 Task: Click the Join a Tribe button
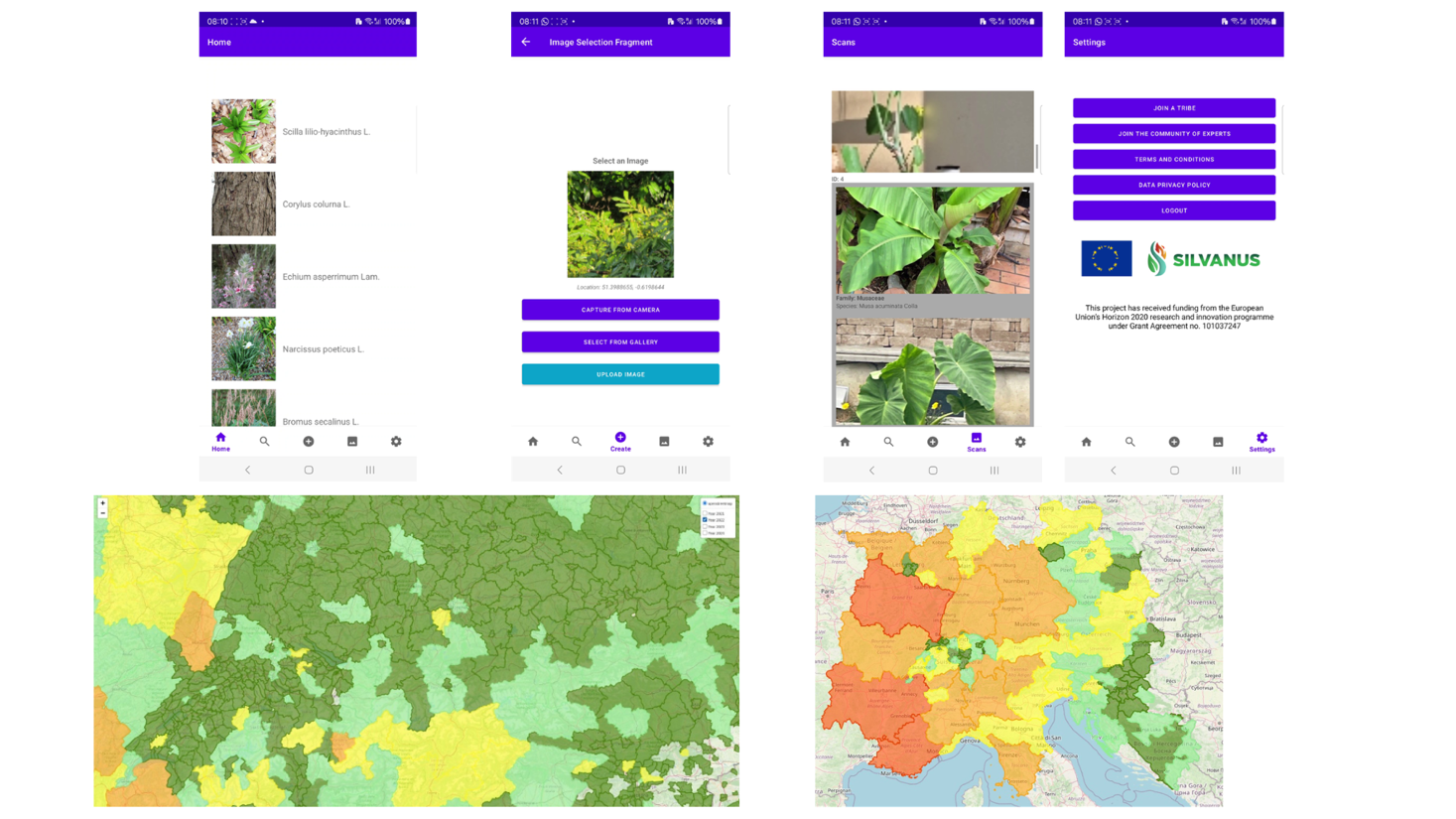tap(1174, 108)
